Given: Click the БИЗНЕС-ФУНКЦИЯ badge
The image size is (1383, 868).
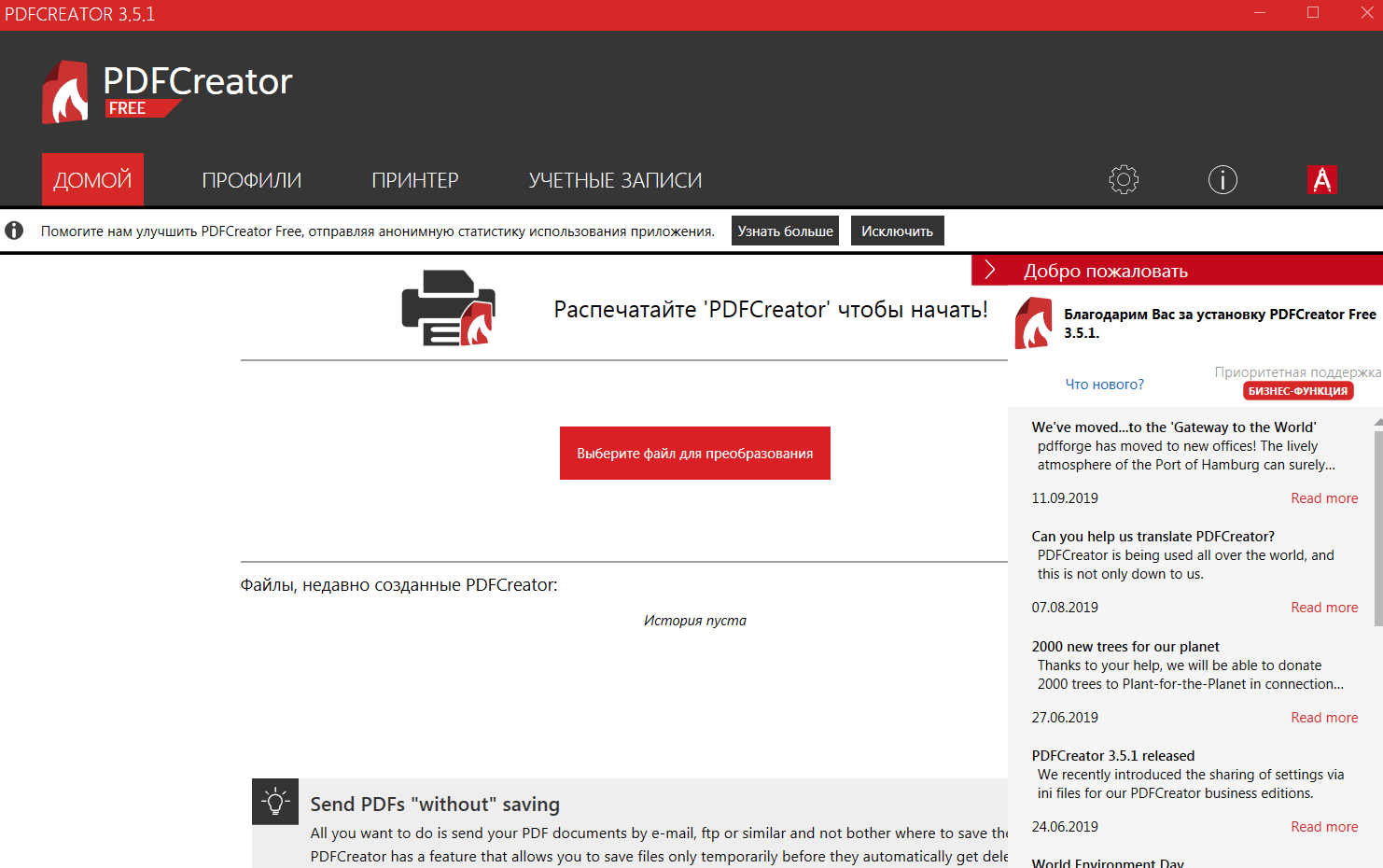Looking at the screenshot, I should 1298,391.
